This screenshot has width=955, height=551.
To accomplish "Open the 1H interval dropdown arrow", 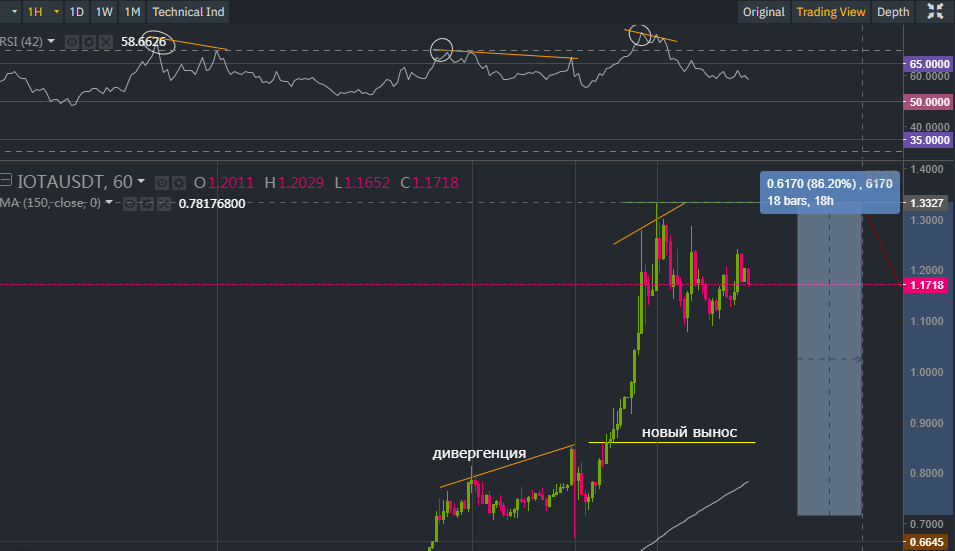I will [57, 12].
